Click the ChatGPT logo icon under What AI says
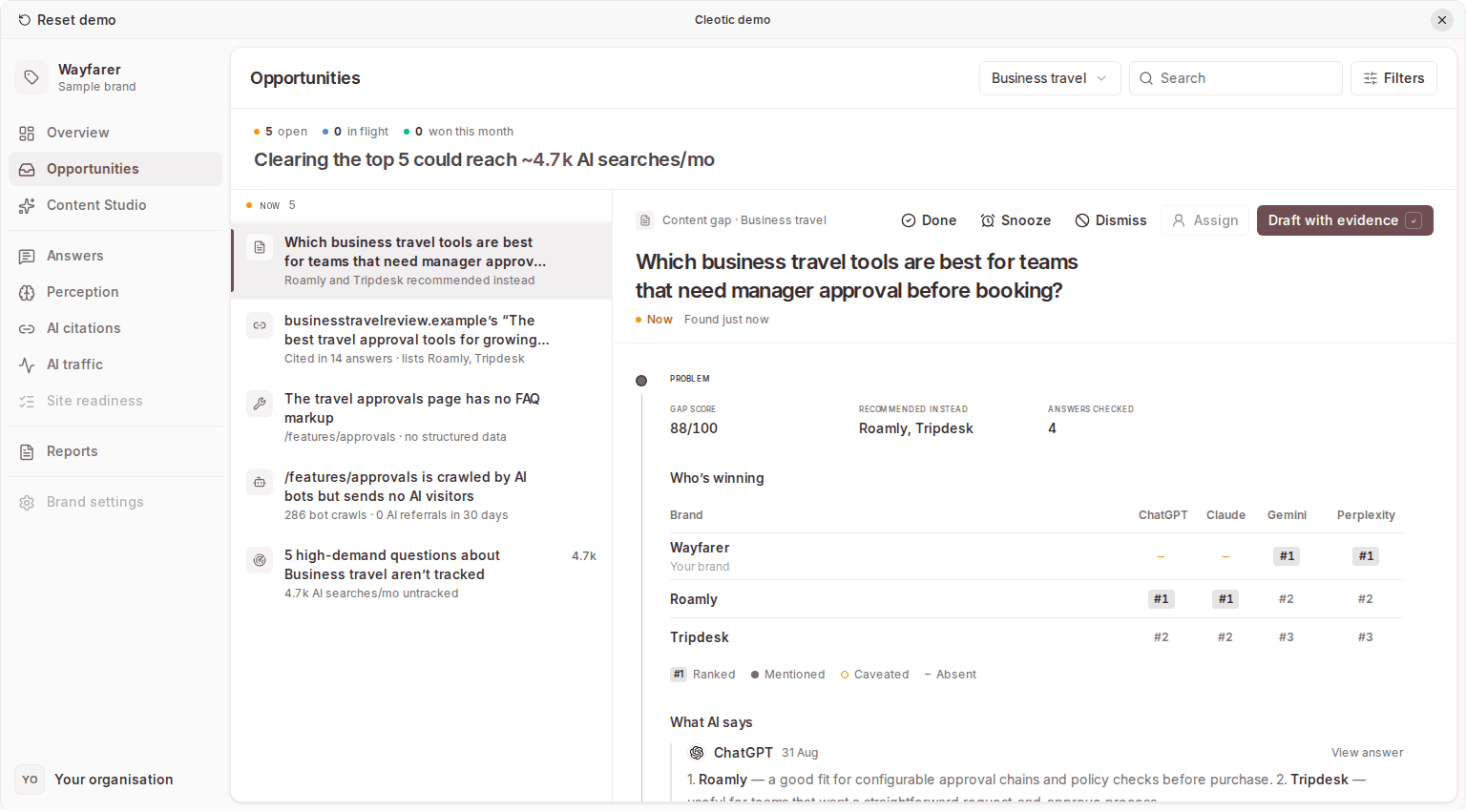The width and height of the screenshot is (1466, 812). coord(697,753)
